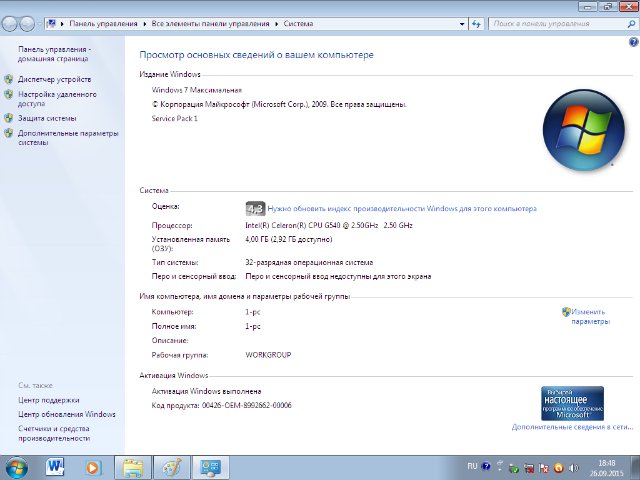Image resolution: width=640 pixels, height=480 pixels.
Task: Open Центр поддержки link
Action: [x=49, y=400]
